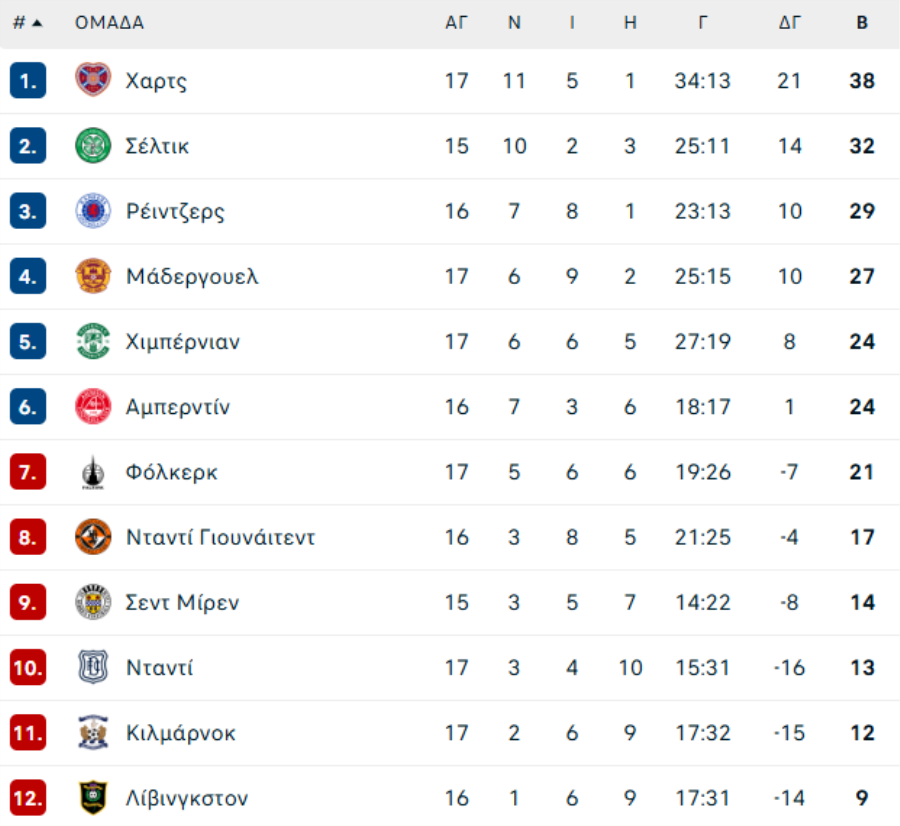The height and width of the screenshot is (826, 900).
Task: Open the Νταντί team name link
Action: coord(160,668)
